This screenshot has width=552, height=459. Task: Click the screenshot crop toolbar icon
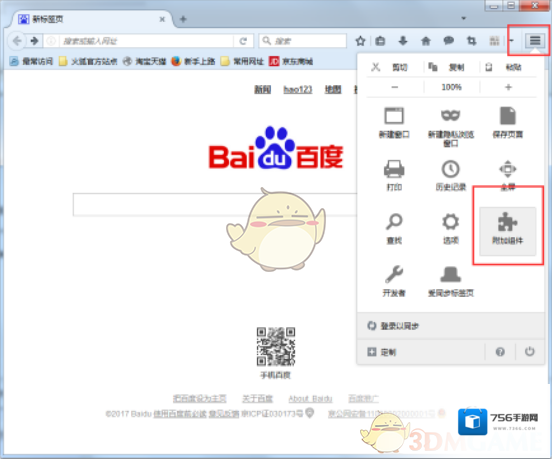tap(471, 41)
